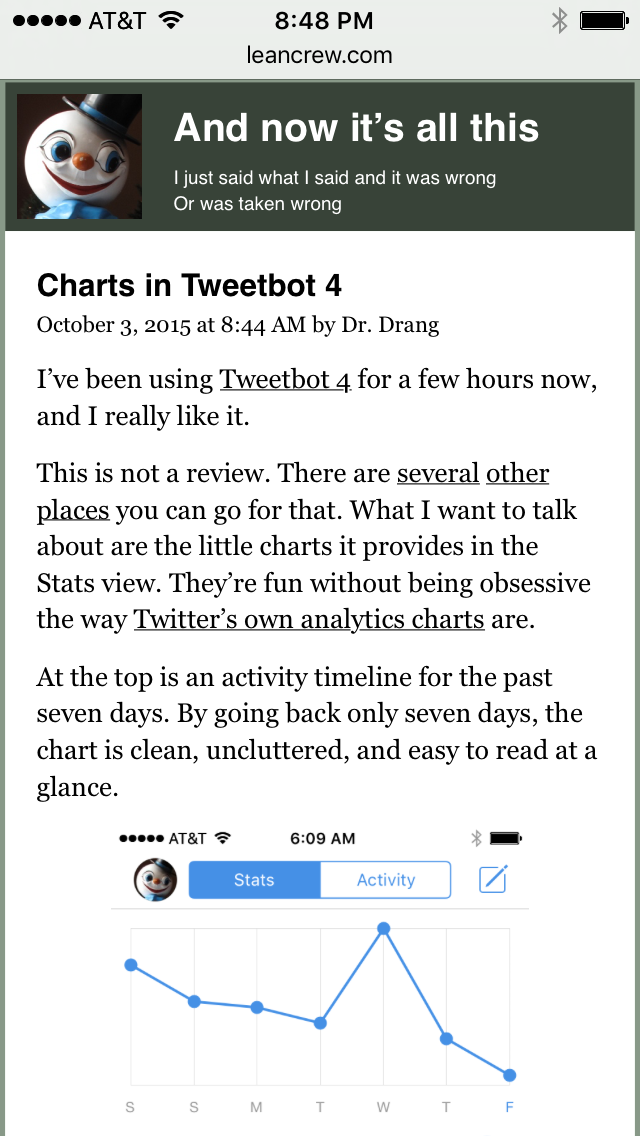The width and height of the screenshot is (640, 1136).
Task: Open Twitter's own analytics charts link
Action: point(309,620)
